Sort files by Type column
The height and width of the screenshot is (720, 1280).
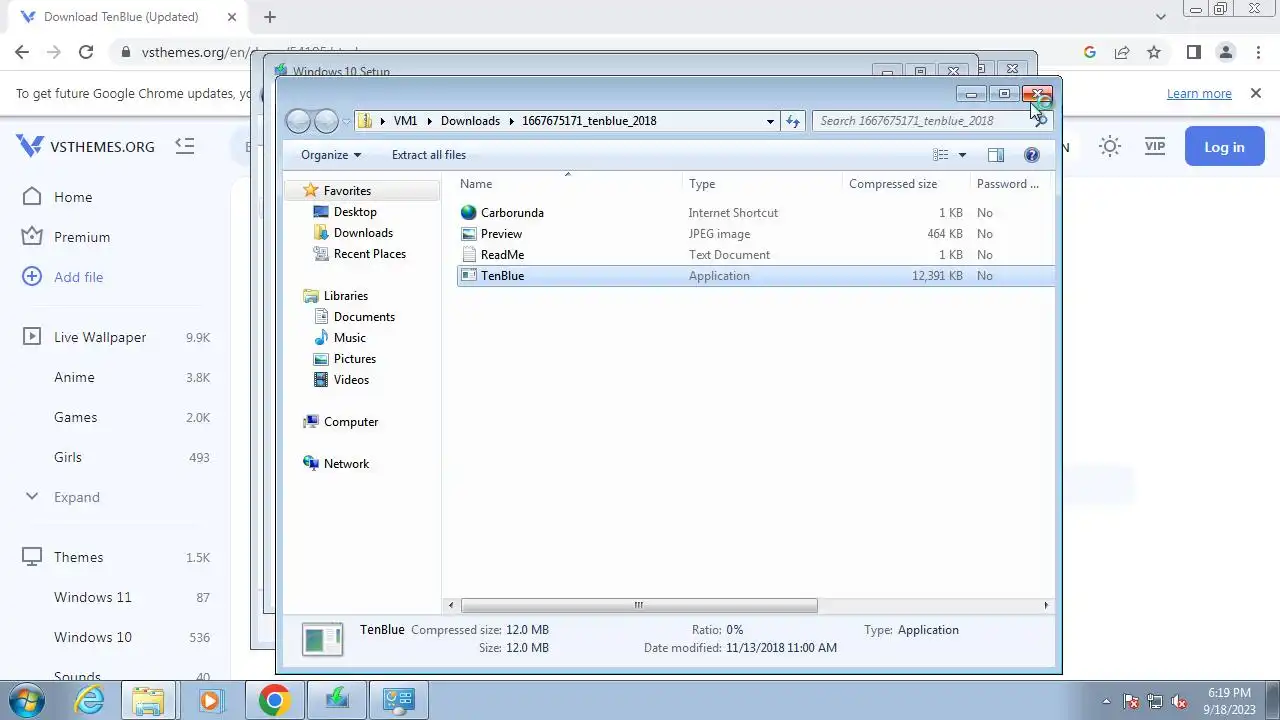763,184
